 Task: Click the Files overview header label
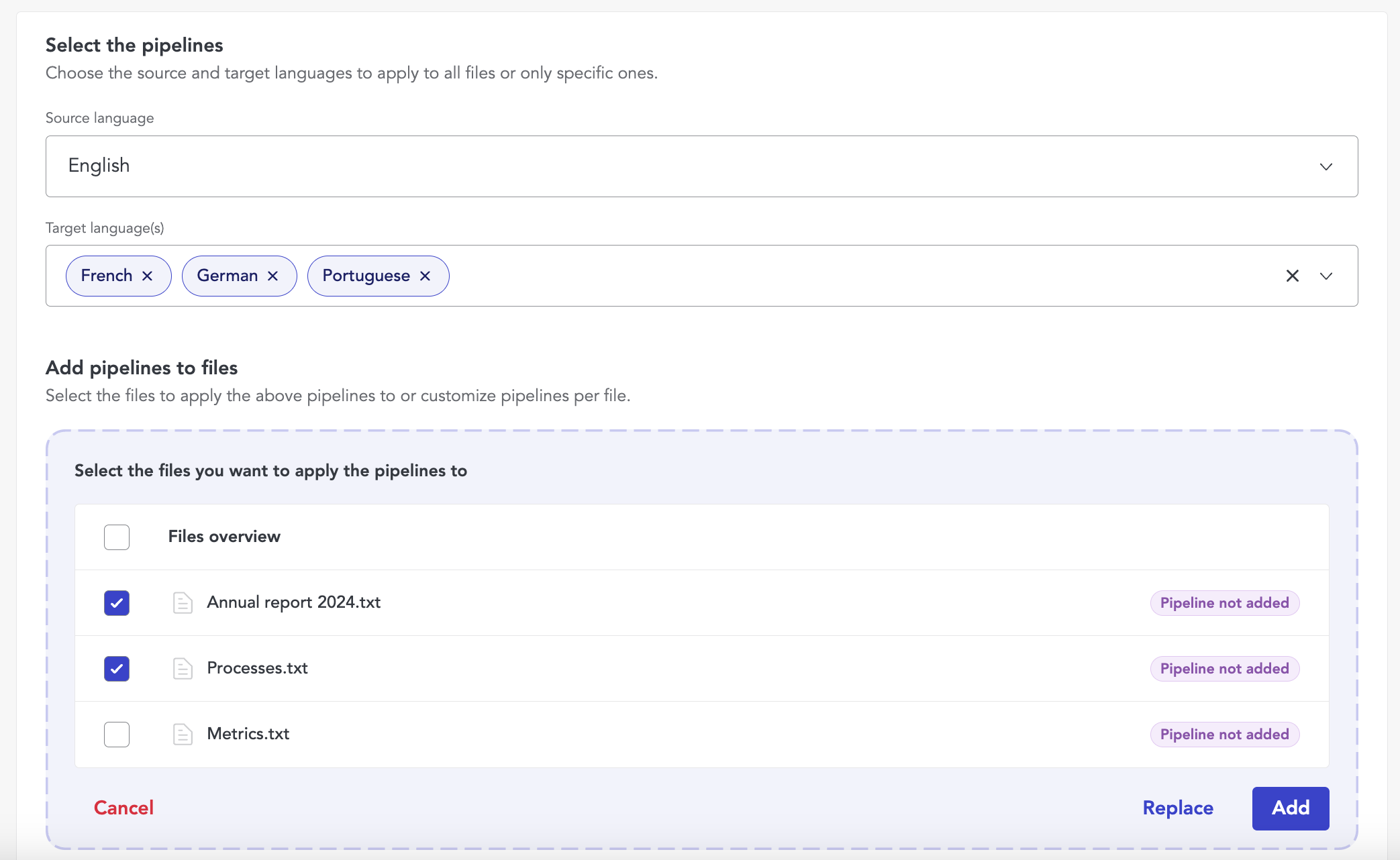point(224,537)
